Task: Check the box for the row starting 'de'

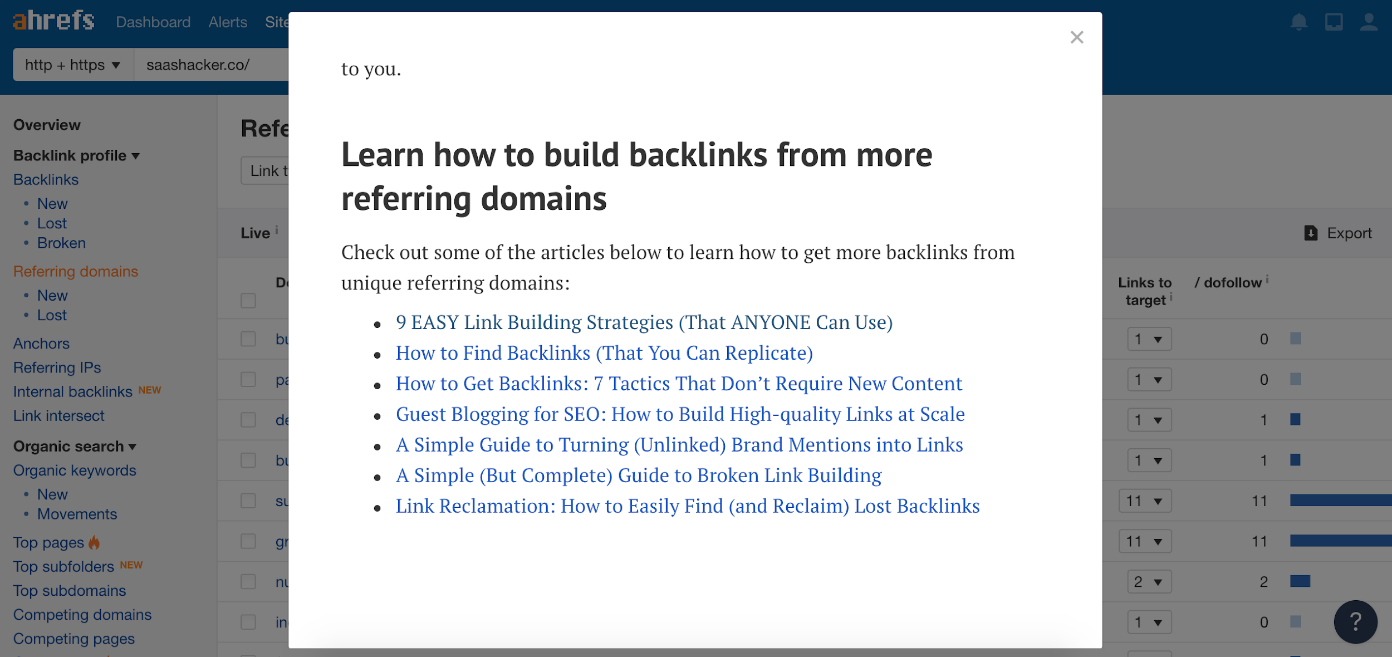Action: [x=248, y=420]
